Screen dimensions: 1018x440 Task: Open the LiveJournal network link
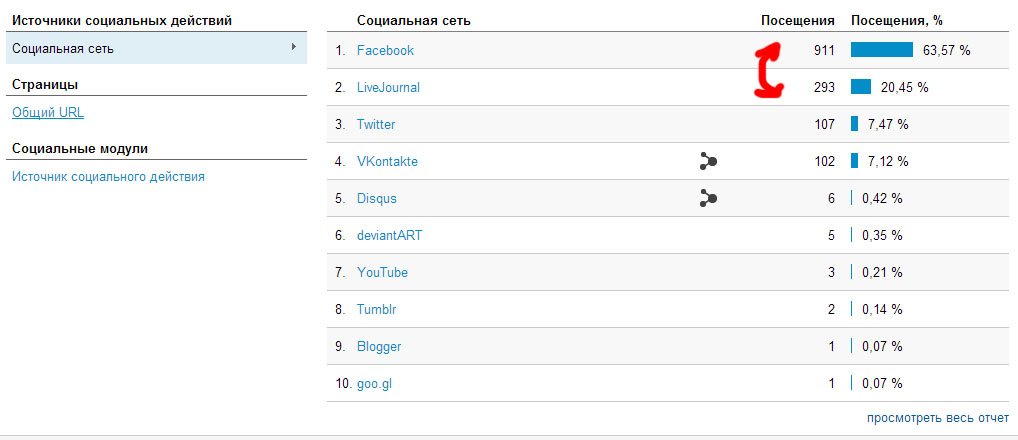388,88
